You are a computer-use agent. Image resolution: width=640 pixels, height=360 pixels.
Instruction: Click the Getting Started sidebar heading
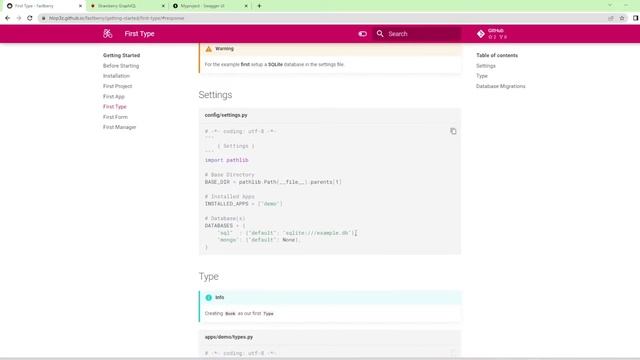point(121,55)
